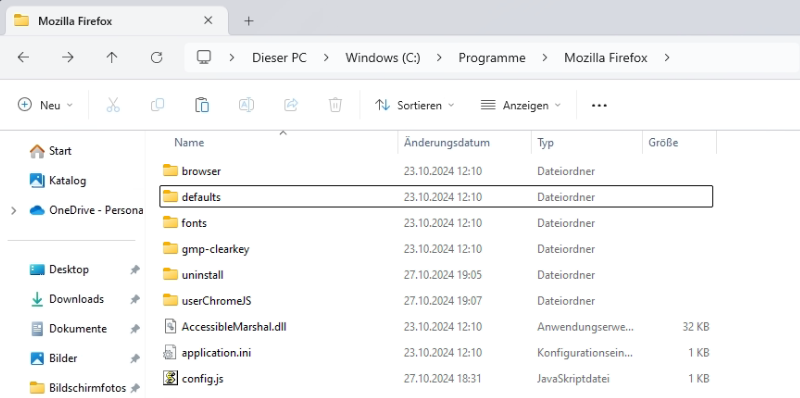
Task: Click the 27.10.2024 19:05 date cell
Action: point(443,275)
